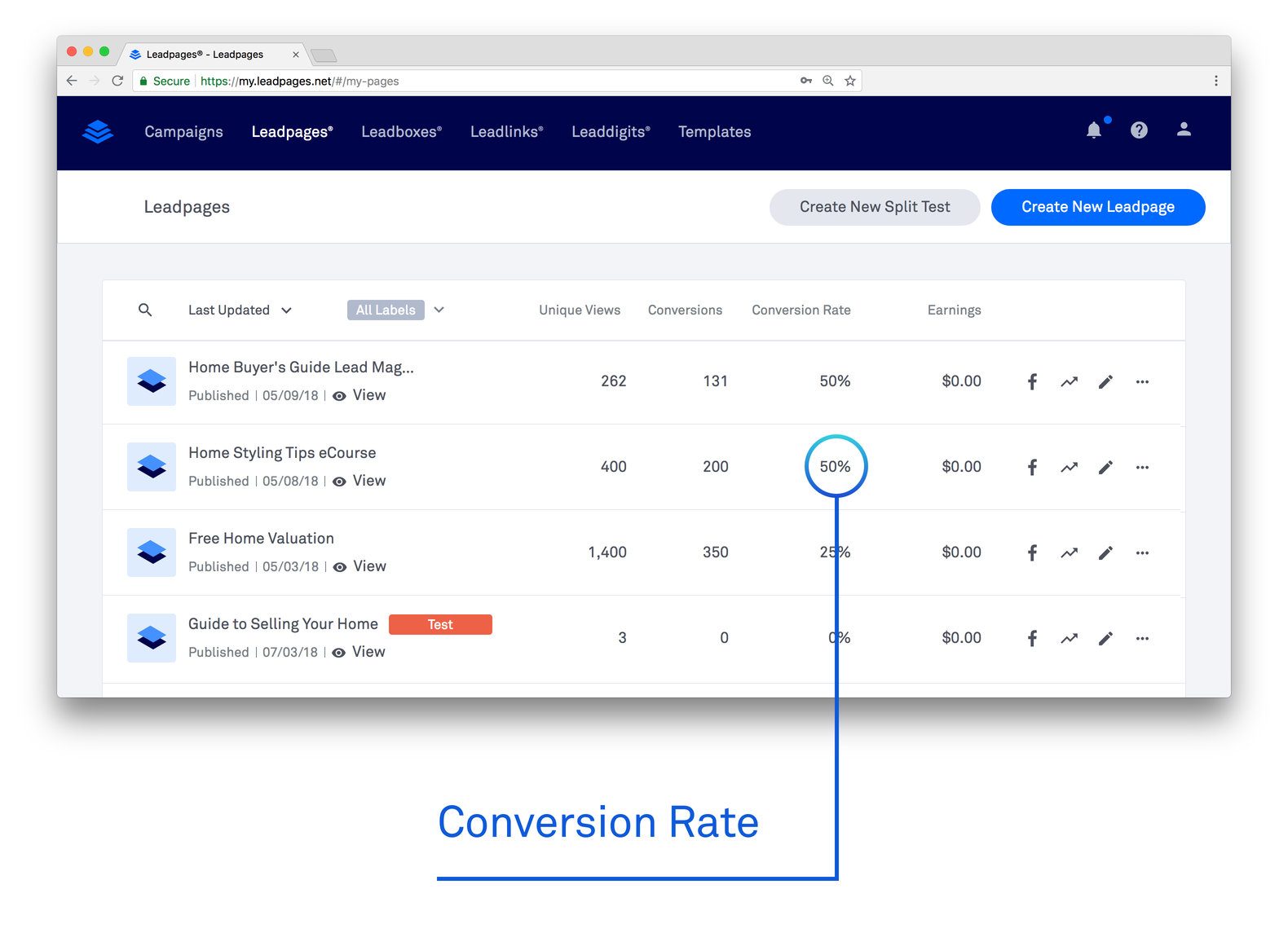Open the user account profile icon
1288x933 pixels.
(1184, 130)
